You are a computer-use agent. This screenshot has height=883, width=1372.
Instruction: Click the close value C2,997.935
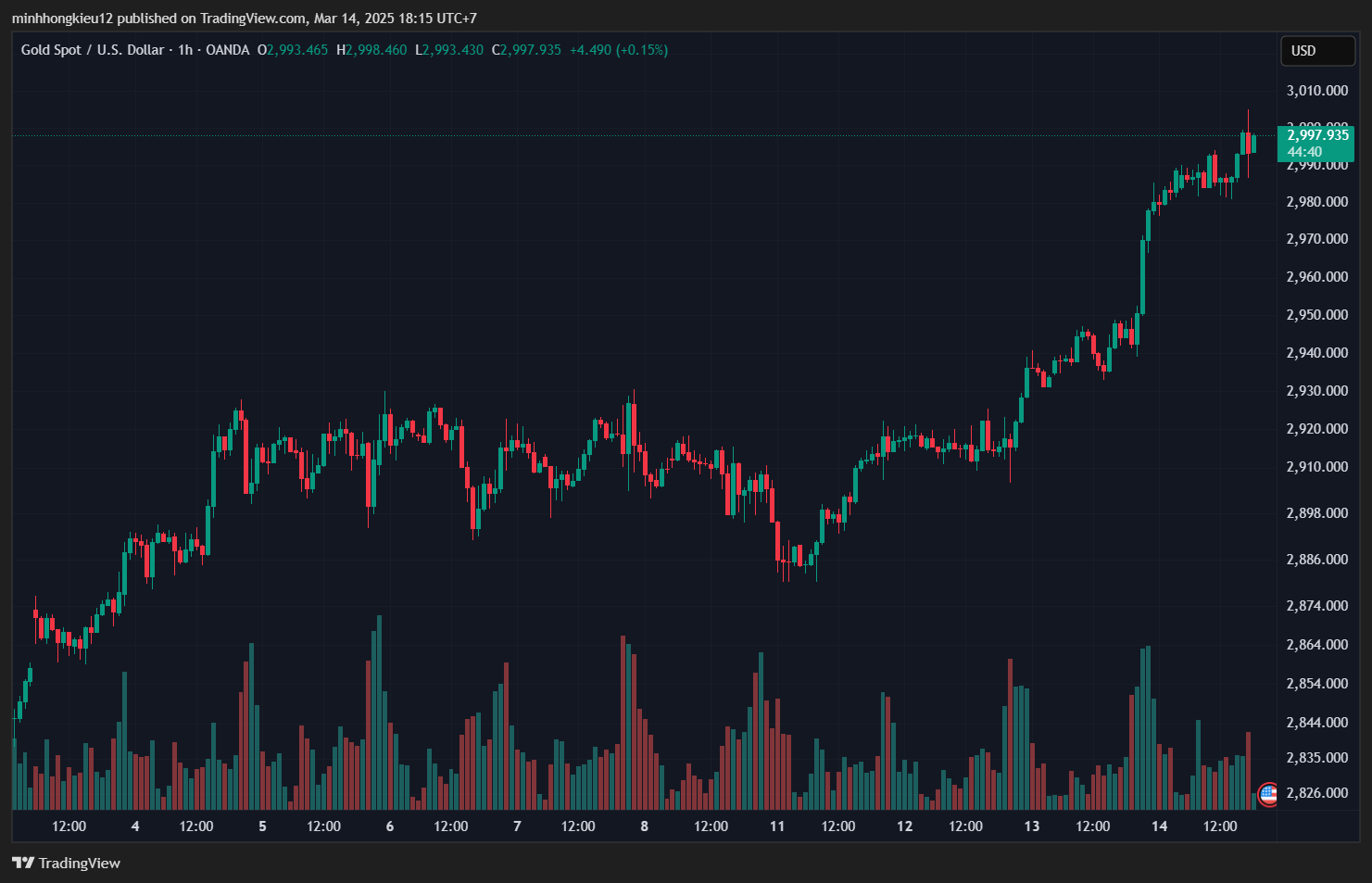[526, 50]
